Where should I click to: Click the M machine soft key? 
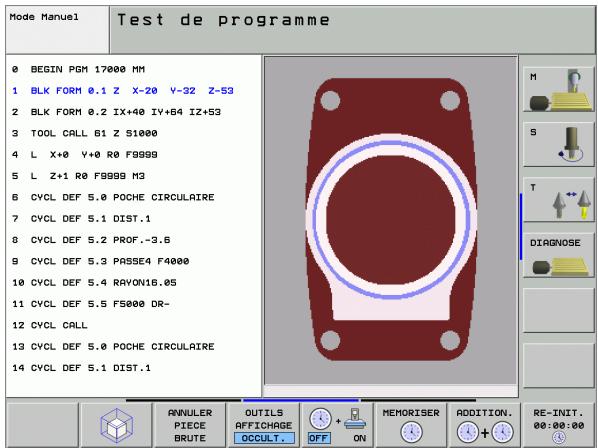[558, 90]
